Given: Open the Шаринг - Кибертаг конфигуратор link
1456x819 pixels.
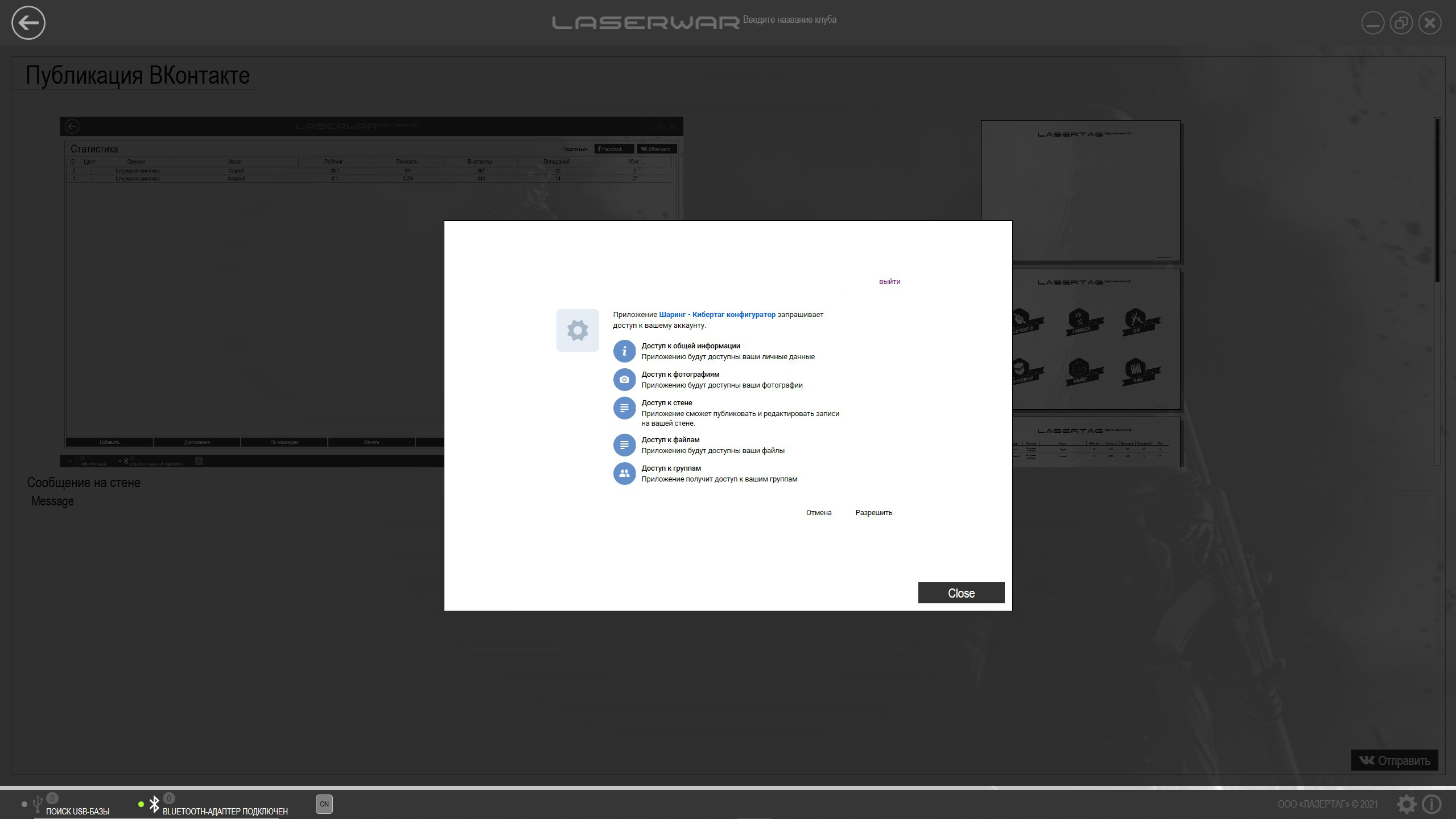Looking at the screenshot, I should point(716,315).
